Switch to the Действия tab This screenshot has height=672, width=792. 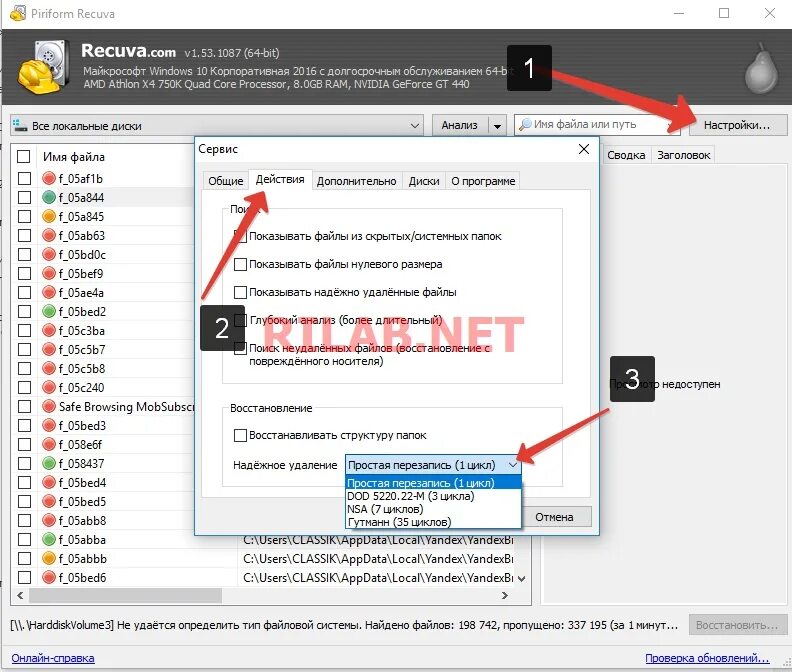[280, 179]
